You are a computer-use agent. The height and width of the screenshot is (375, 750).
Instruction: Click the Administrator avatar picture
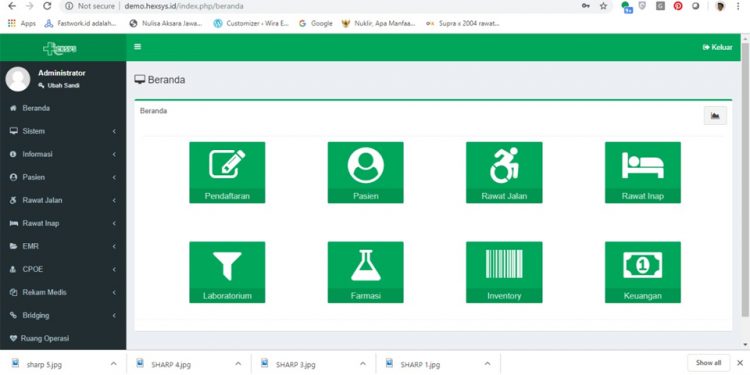pyautogui.click(x=18, y=79)
